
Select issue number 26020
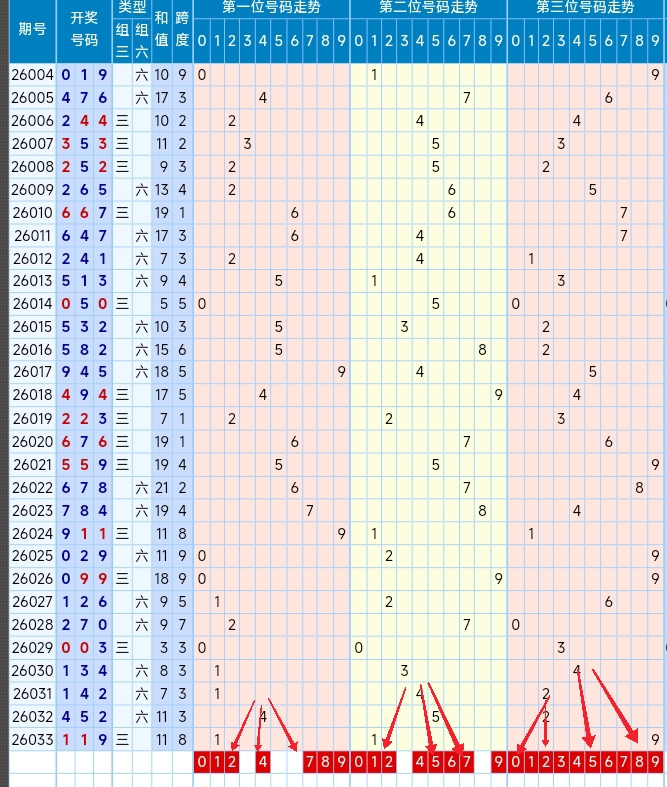(33, 442)
